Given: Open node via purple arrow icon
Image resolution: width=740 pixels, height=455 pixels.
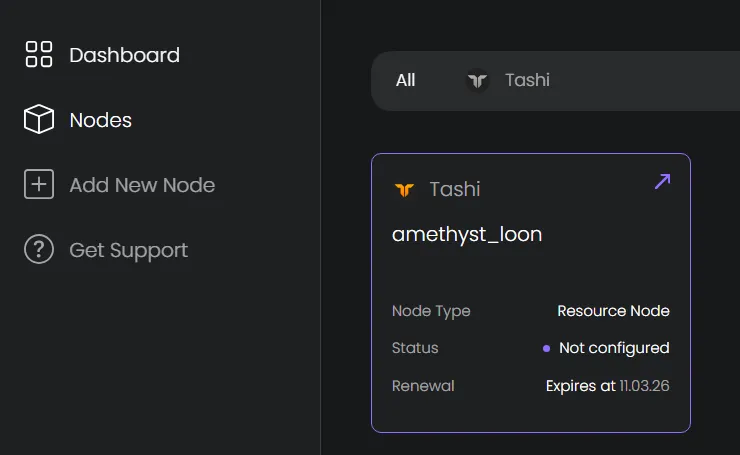Looking at the screenshot, I should click(x=662, y=182).
